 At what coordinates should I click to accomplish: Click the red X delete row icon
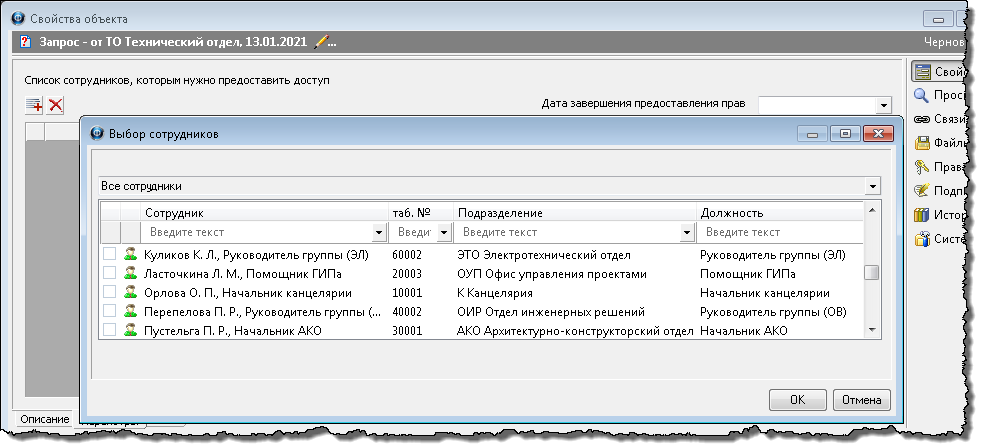56,104
